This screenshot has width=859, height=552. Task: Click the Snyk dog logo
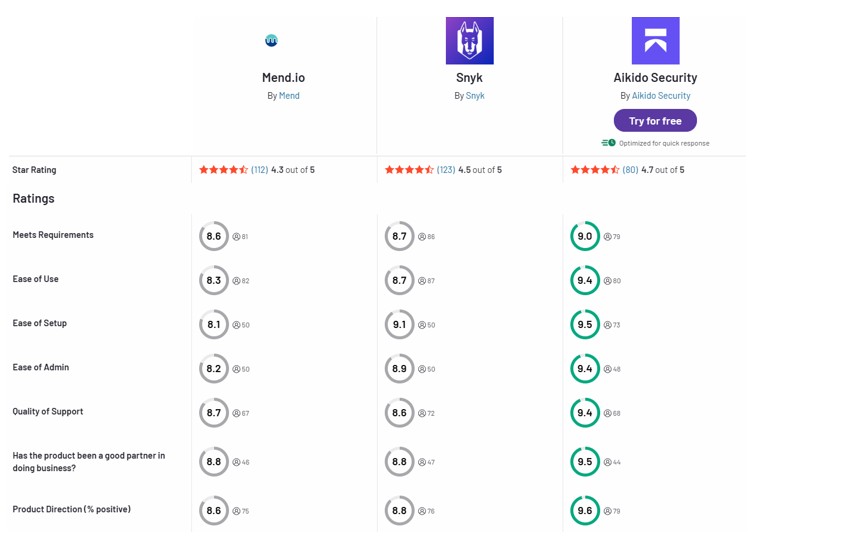pyautogui.click(x=469, y=41)
